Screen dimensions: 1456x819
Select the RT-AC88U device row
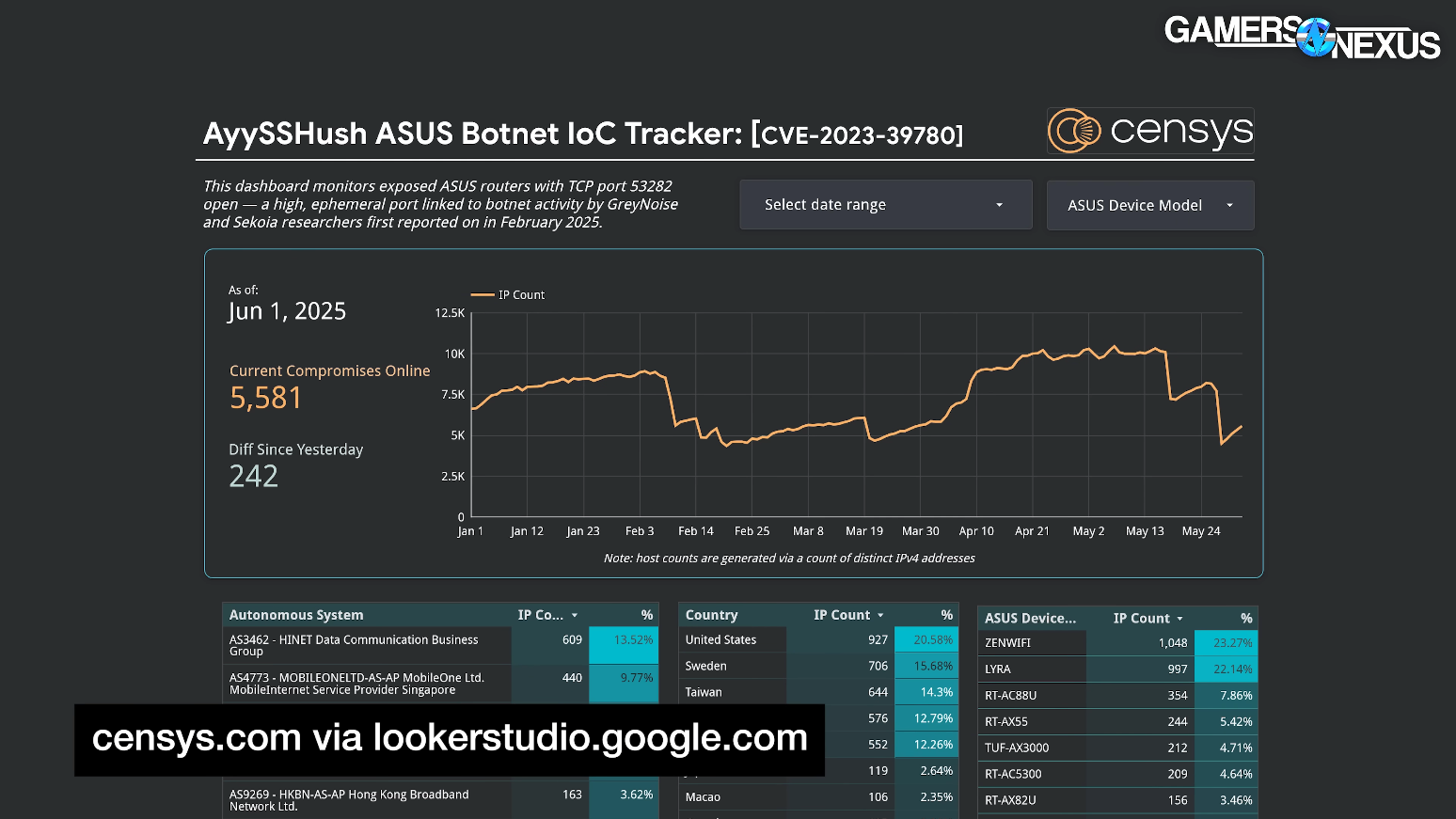pyautogui.click(x=1117, y=696)
